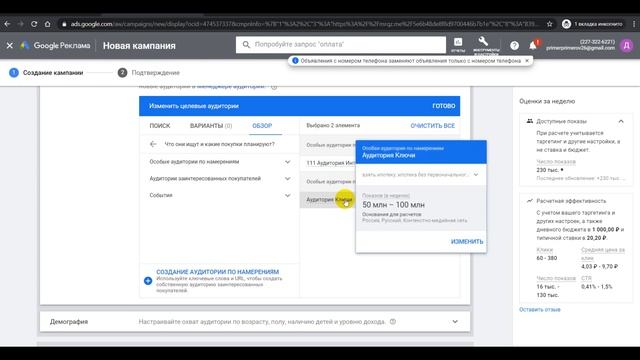Collapse the Доступные показы panel
This screenshot has height=360, width=640.
[x=621, y=121]
